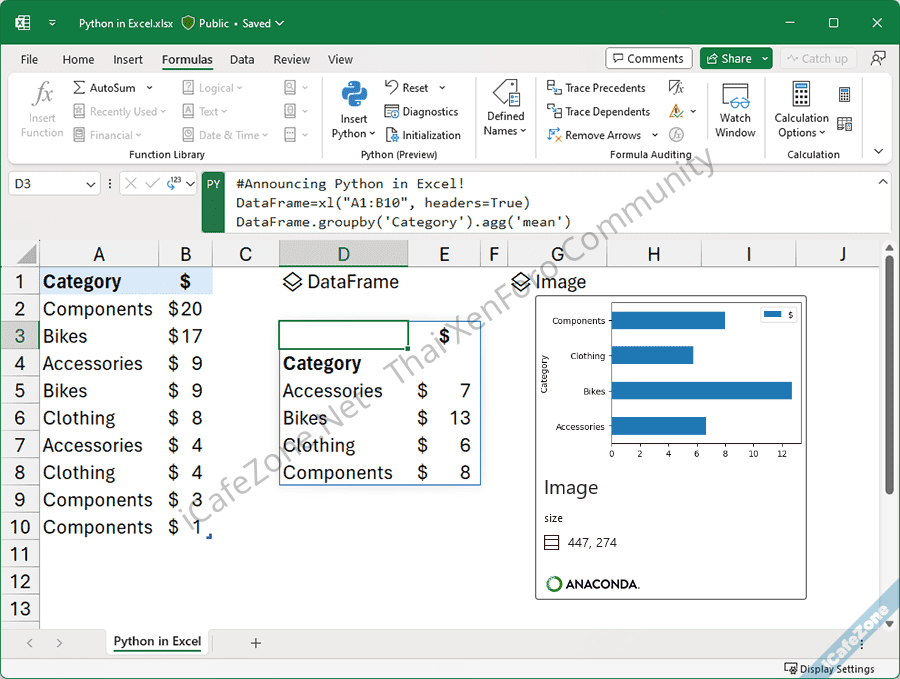Open the File menu
900x679 pixels.
29,60
